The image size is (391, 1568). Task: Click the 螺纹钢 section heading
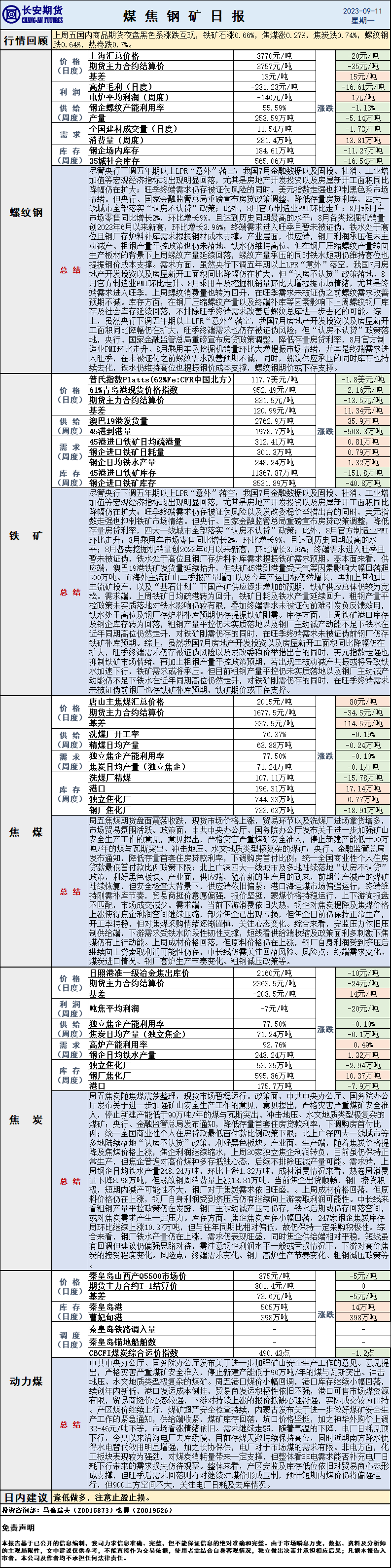(26, 213)
